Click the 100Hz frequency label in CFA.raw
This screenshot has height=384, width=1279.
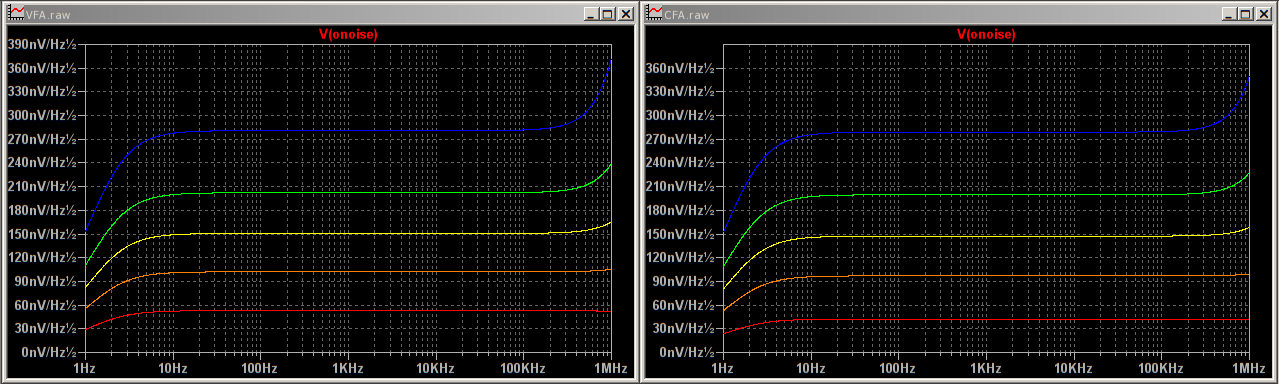(x=898, y=369)
